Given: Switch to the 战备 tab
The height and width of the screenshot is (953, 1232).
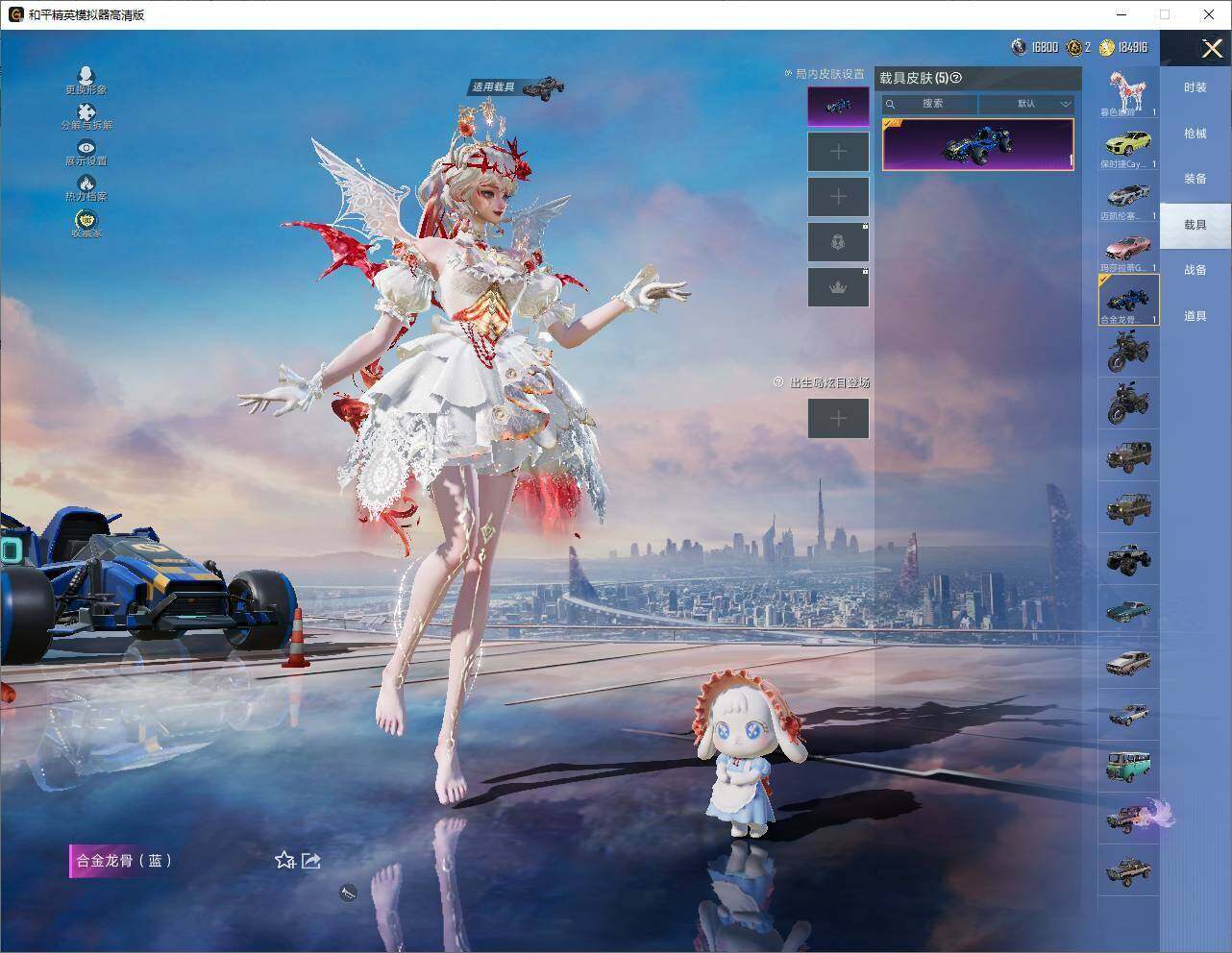Looking at the screenshot, I should (1195, 270).
